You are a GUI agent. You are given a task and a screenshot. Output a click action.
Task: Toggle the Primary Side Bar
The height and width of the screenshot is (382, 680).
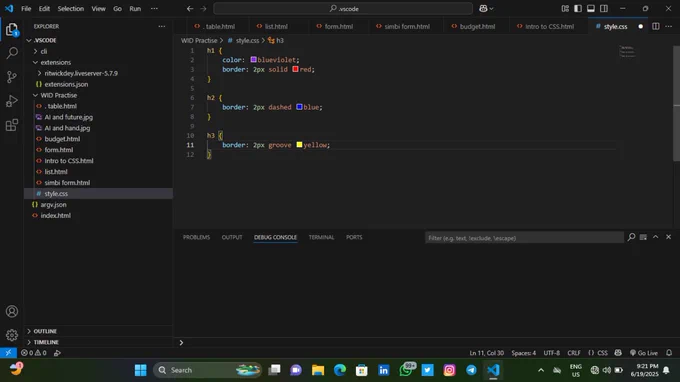[578, 9]
